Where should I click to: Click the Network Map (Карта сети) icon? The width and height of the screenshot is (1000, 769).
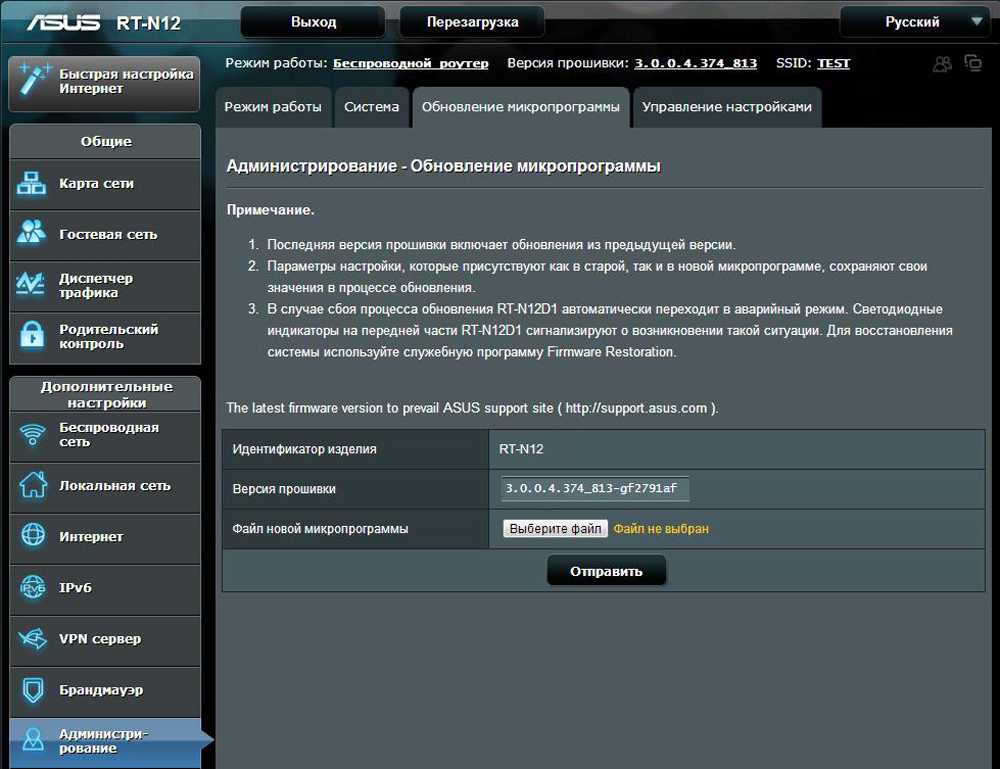click(31, 184)
